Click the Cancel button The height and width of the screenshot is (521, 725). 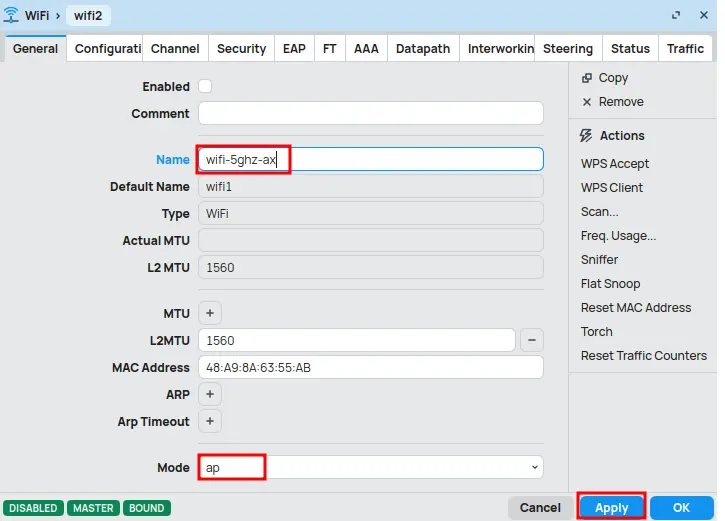click(539, 508)
